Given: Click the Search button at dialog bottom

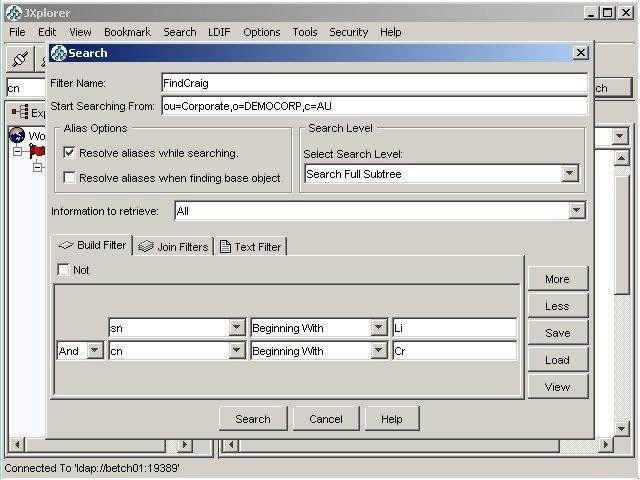Looking at the screenshot, I should [253, 419].
